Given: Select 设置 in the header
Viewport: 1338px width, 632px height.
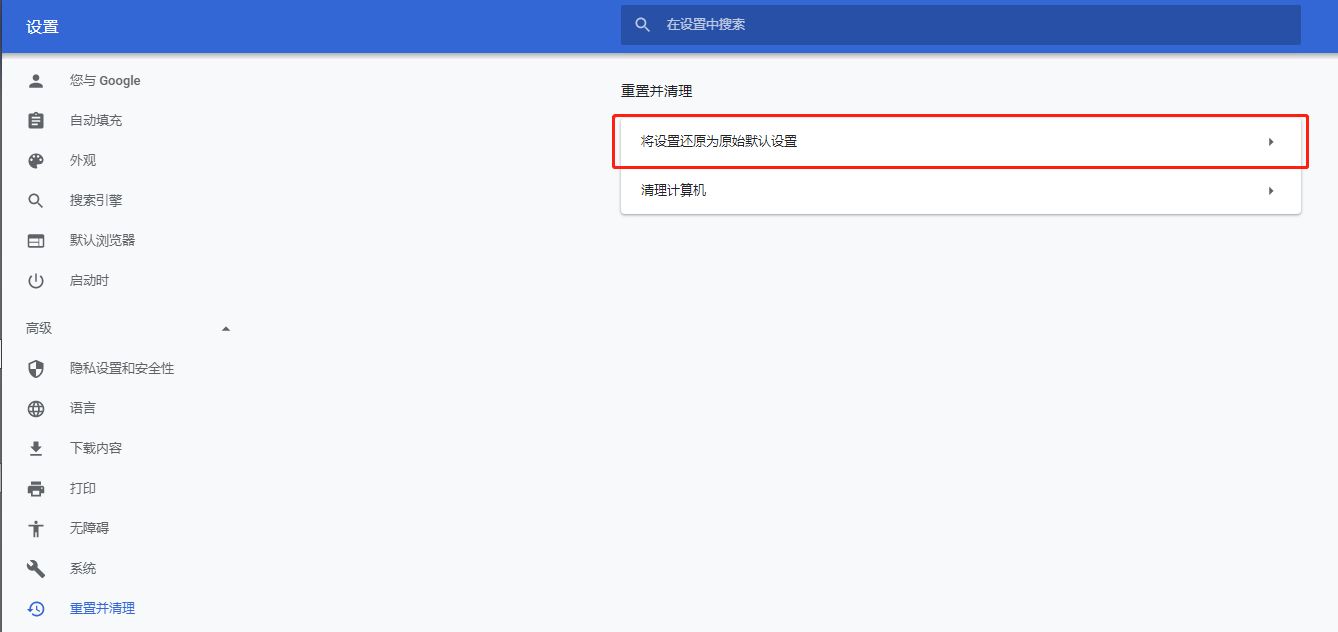Looking at the screenshot, I should 42,26.
